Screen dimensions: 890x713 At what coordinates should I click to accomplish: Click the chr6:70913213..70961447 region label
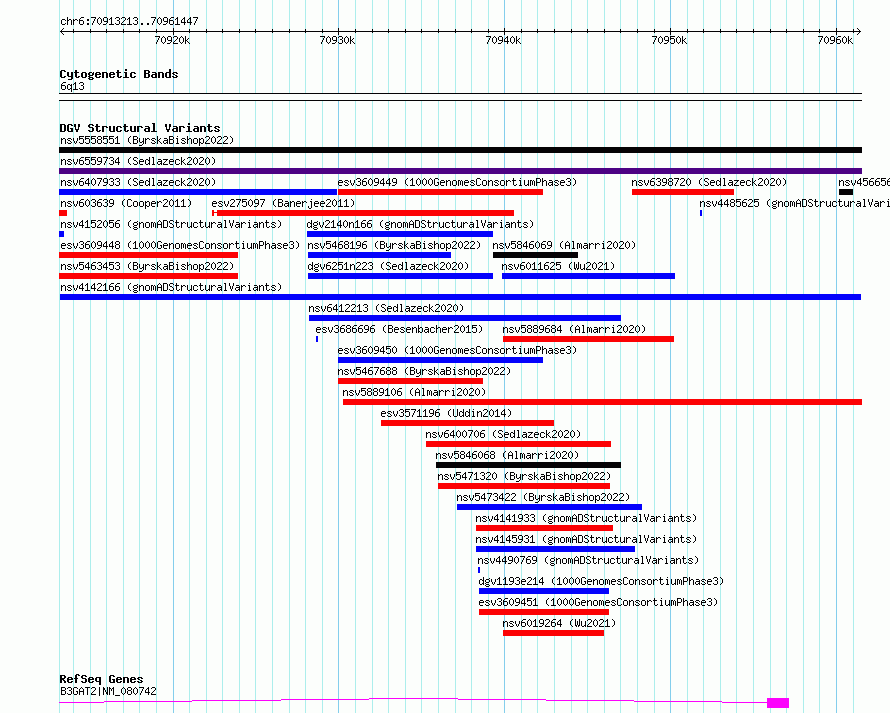(x=129, y=21)
